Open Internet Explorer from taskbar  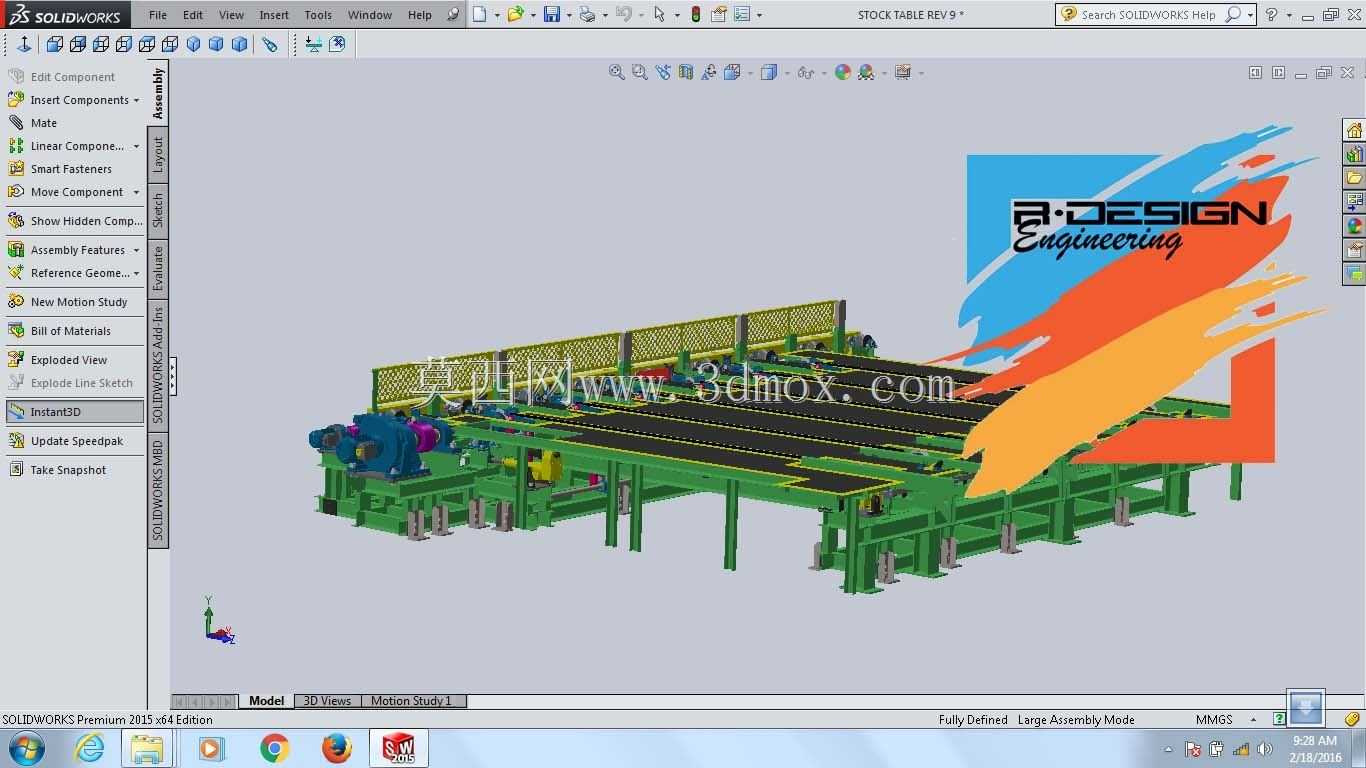point(89,748)
